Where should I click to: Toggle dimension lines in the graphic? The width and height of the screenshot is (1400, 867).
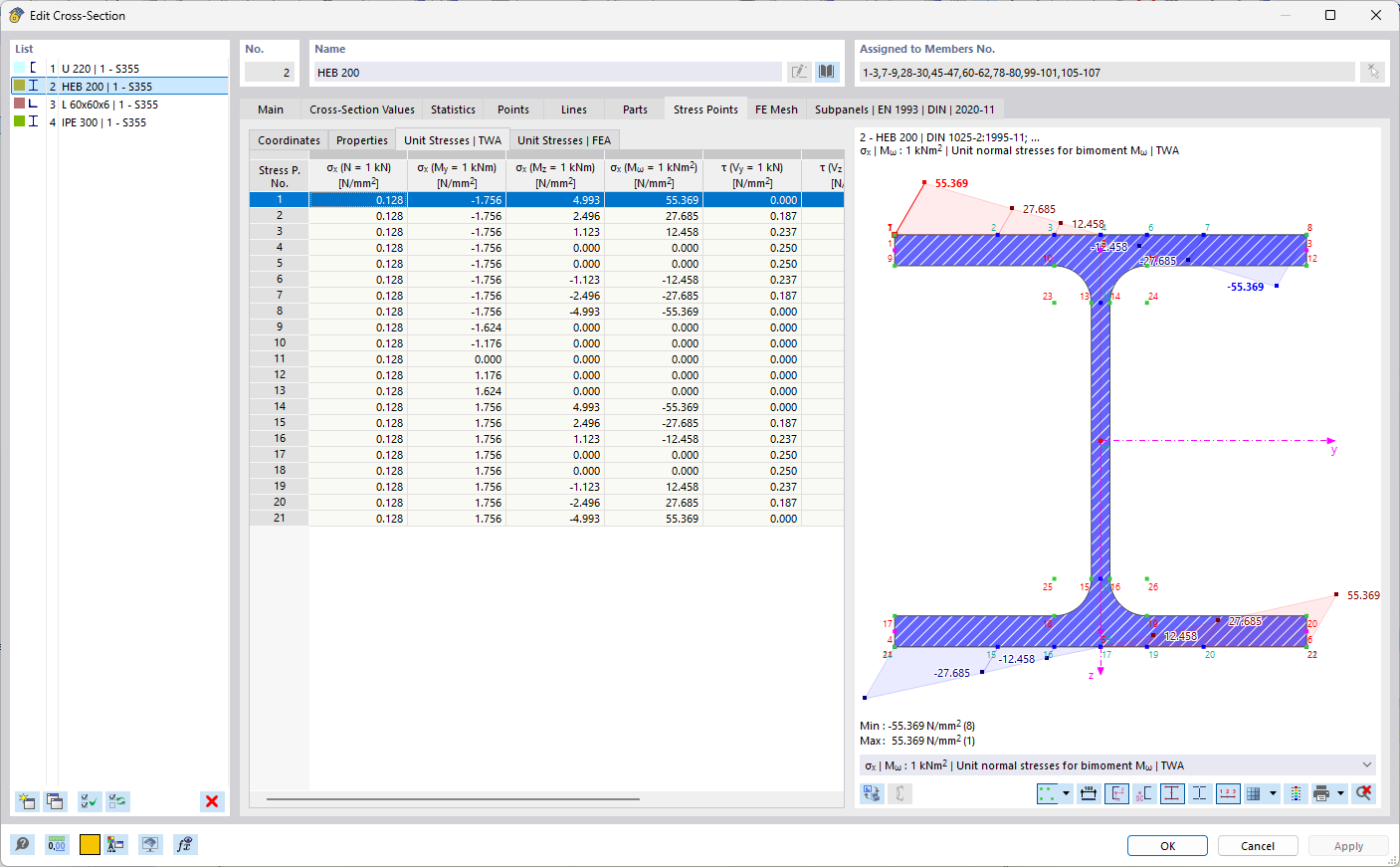(x=1089, y=793)
